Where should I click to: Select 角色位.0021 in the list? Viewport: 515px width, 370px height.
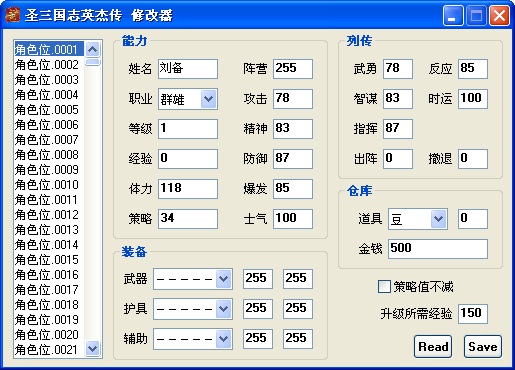[x=49, y=350]
